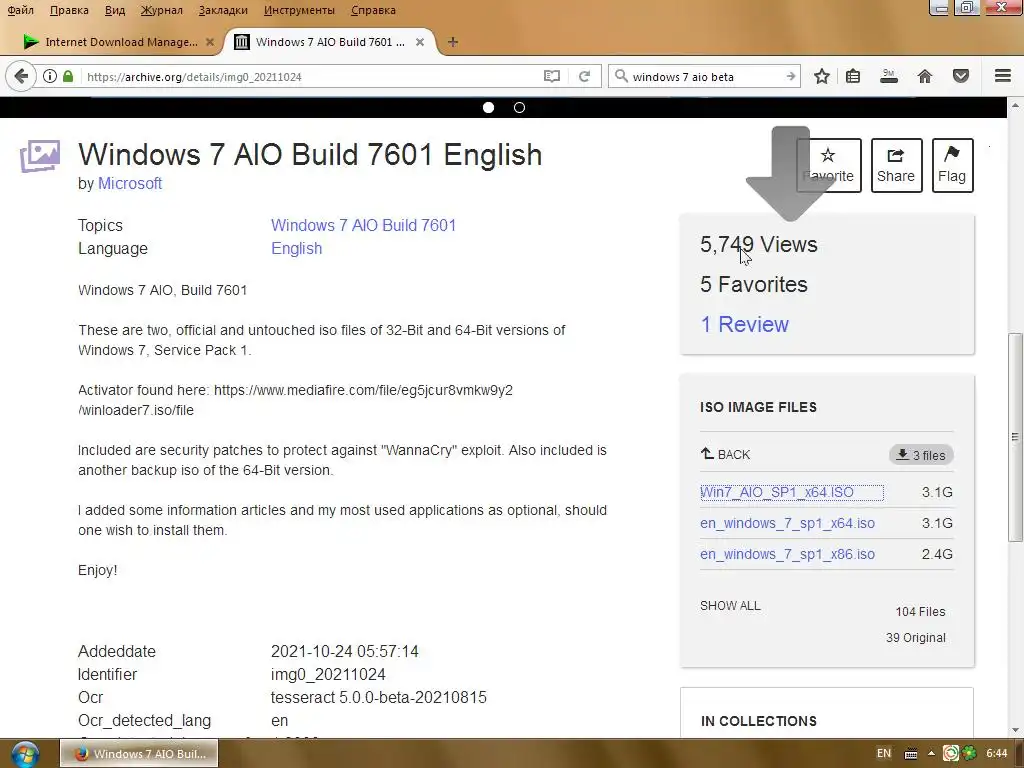
Task: Click the green padlock security icon
Action: click(x=68, y=76)
